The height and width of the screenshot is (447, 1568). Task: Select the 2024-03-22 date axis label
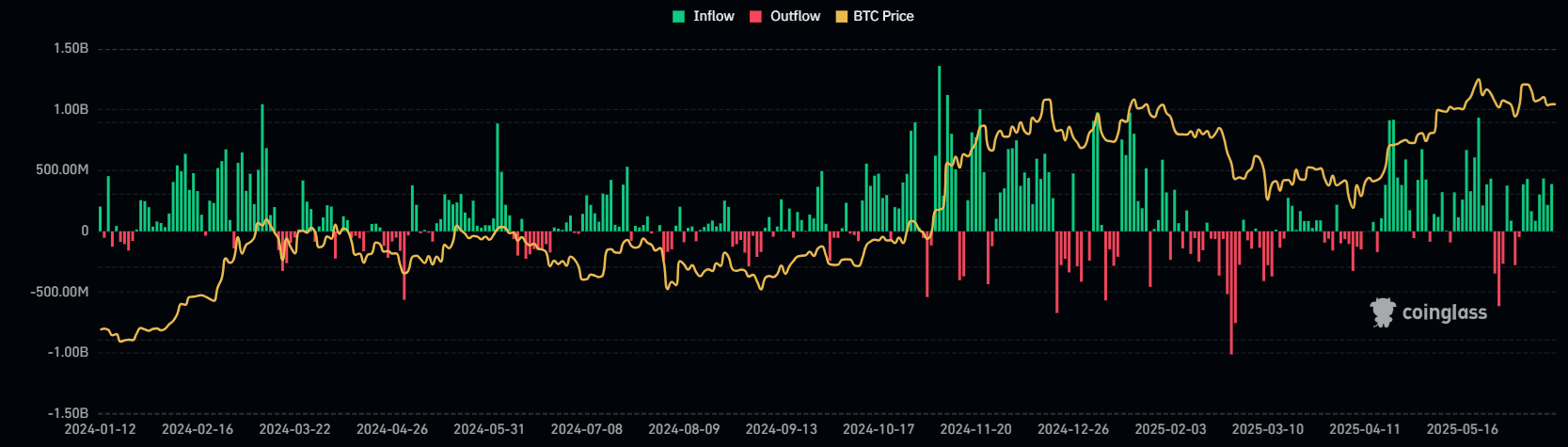pyautogui.click(x=294, y=429)
